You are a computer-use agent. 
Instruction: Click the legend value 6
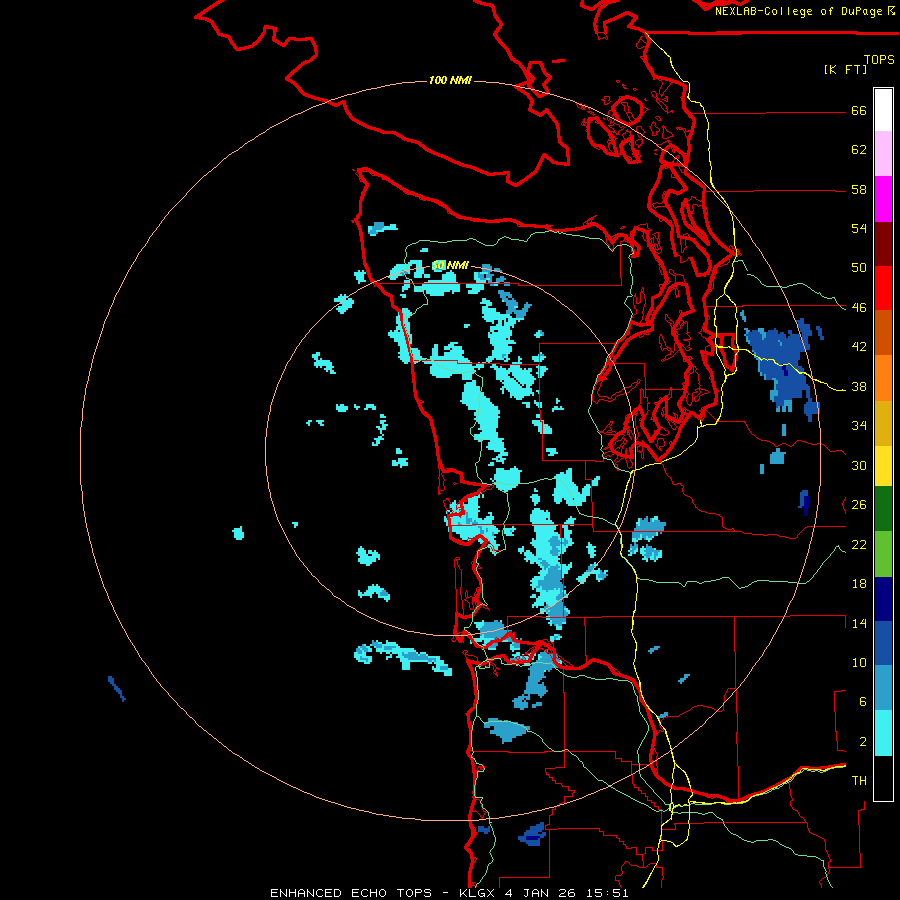(x=863, y=702)
